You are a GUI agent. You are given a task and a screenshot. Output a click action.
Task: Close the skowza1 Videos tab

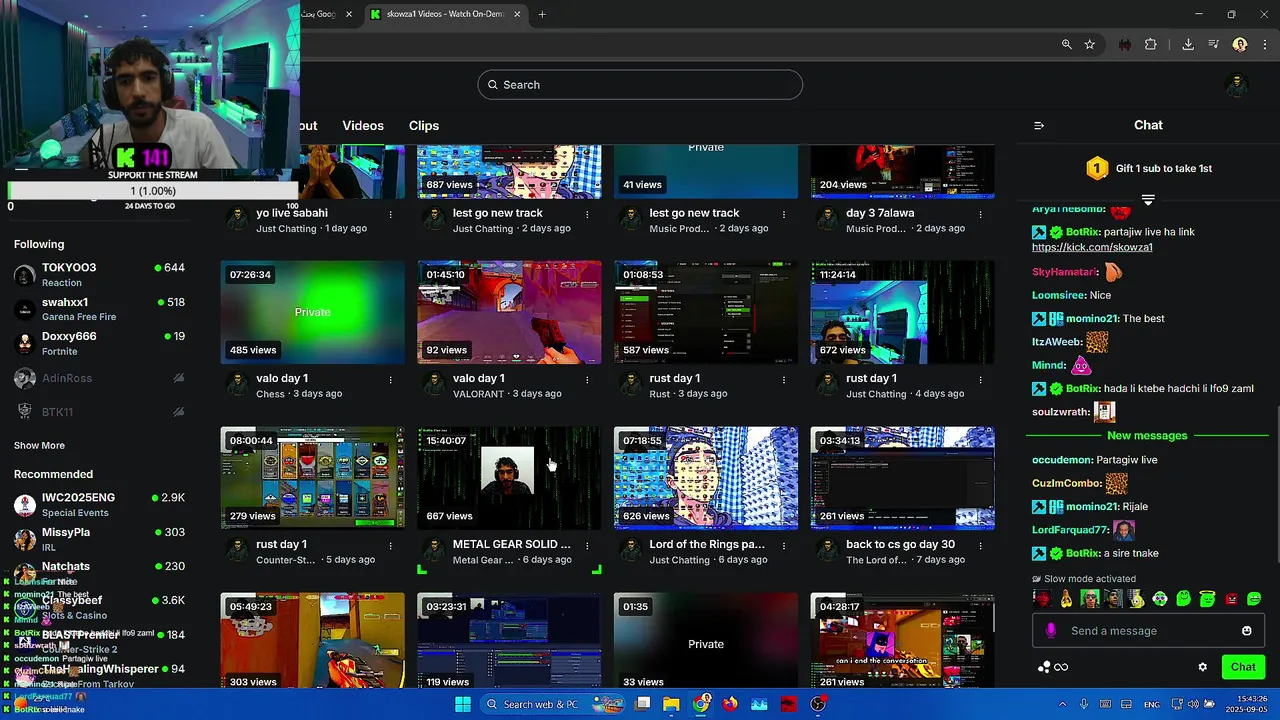[518, 14]
